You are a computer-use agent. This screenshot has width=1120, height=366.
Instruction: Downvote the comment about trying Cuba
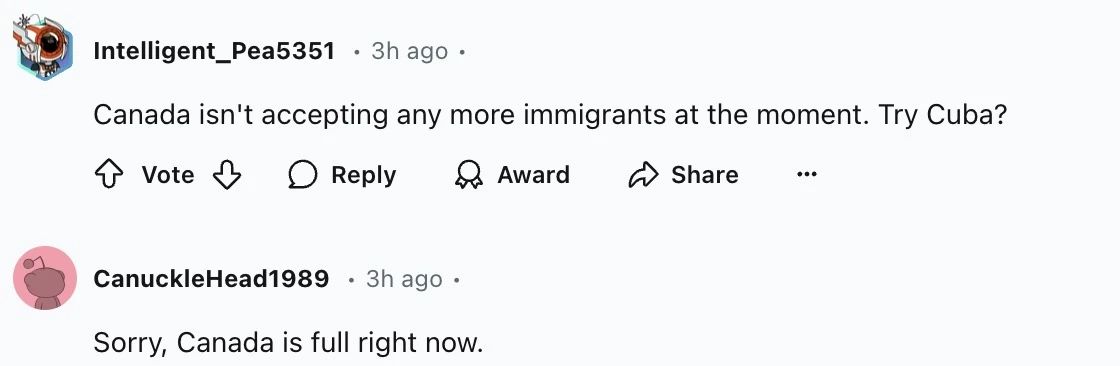[227, 175]
